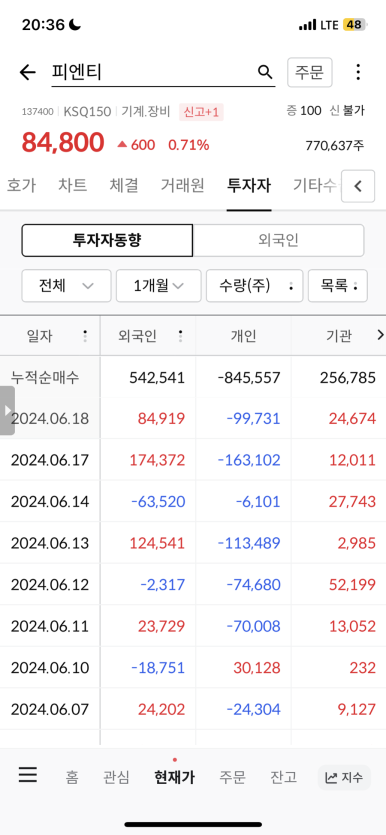Screen dimensions: 386x835
Task: Tap the 2024.06.17 date row
Action: (x=50, y=460)
